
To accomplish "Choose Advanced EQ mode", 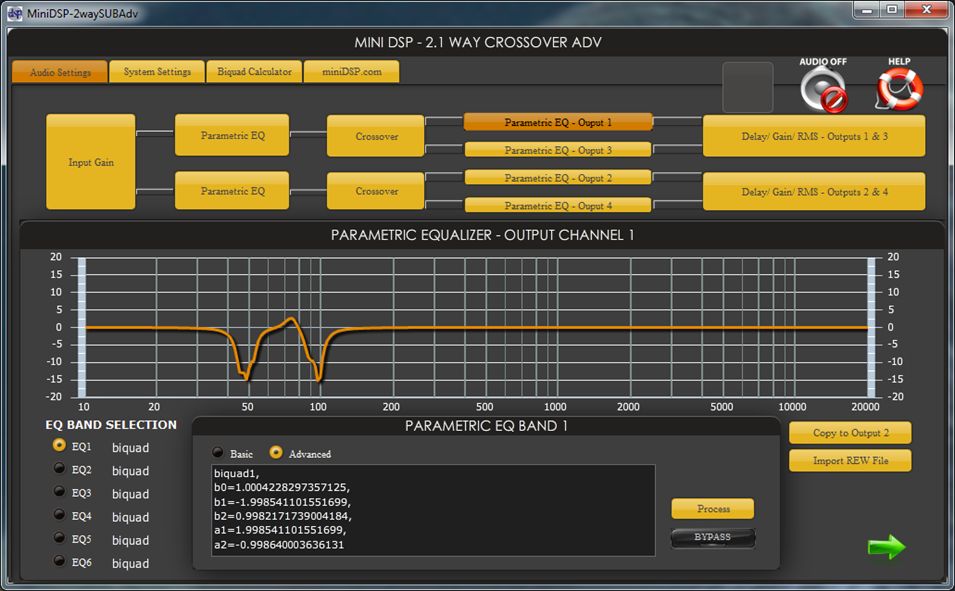I will [x=276, y=452].
